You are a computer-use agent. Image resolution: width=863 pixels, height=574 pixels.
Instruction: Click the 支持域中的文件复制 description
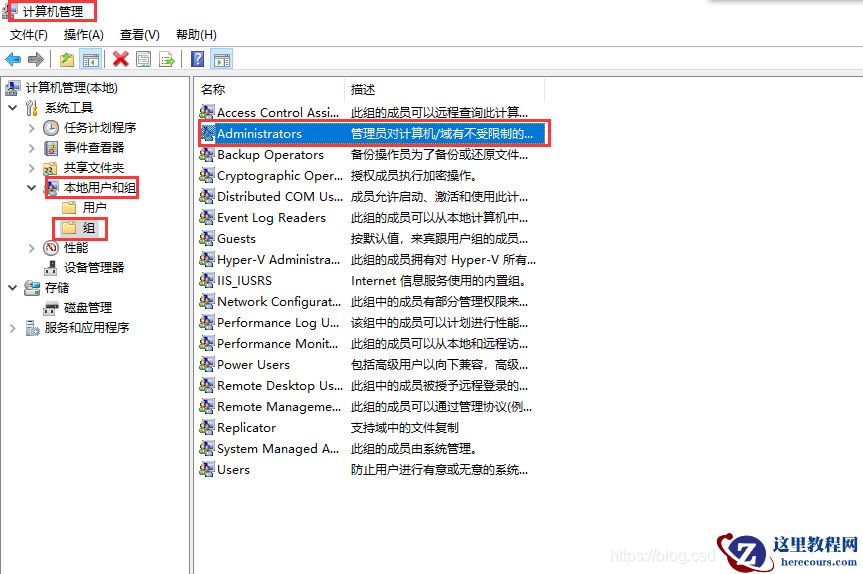(405, 428)
